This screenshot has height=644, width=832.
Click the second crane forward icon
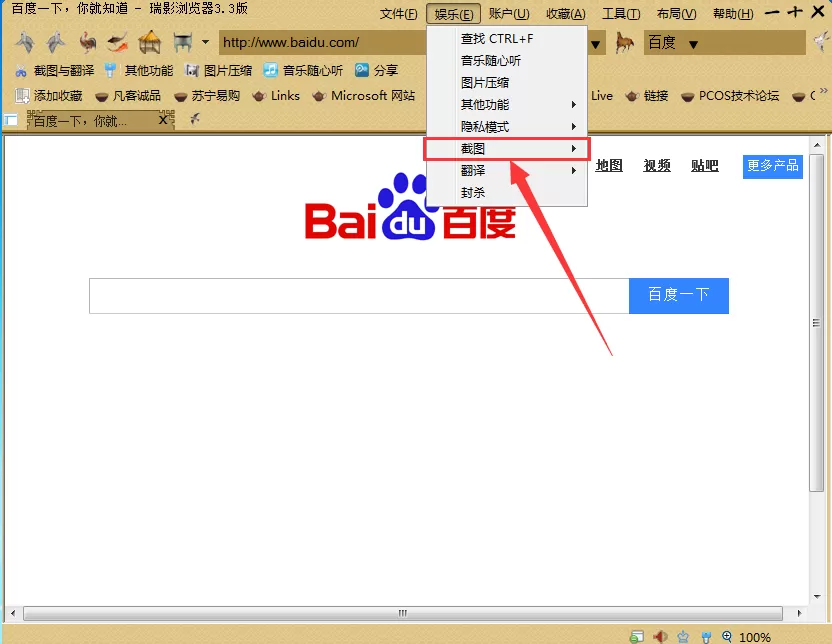pos(56,42)
